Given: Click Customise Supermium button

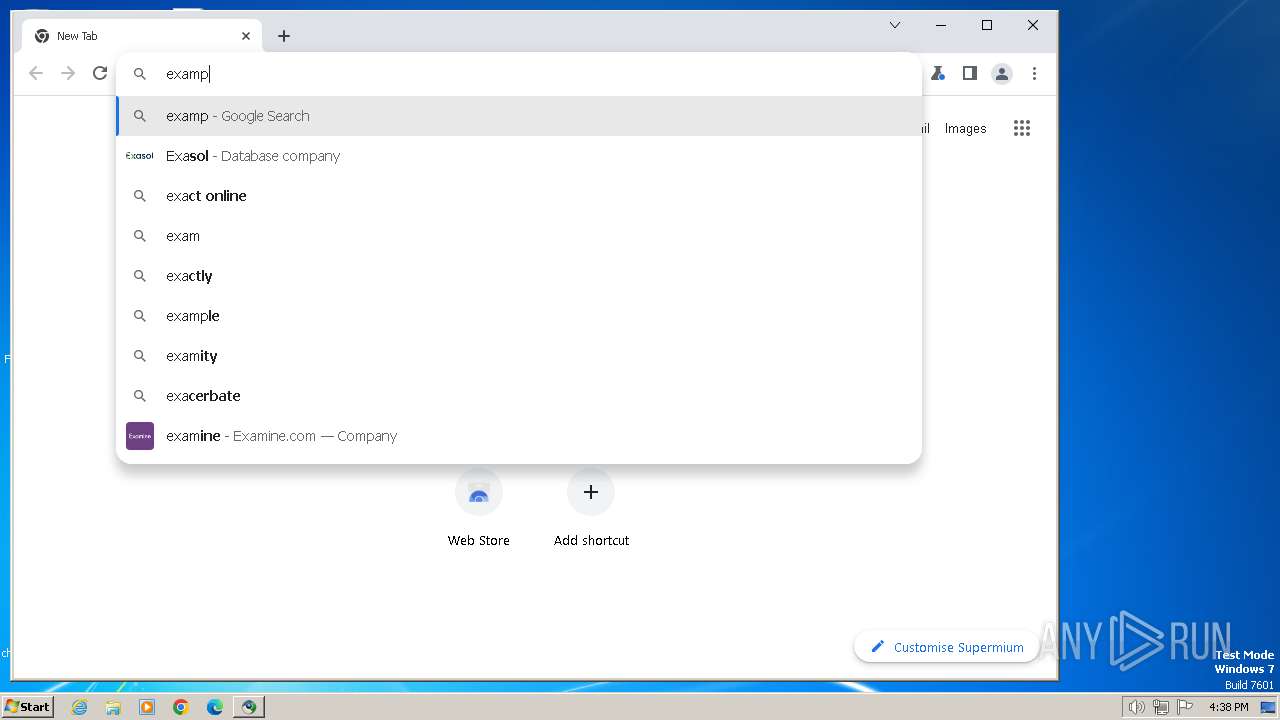Looking at the screenshot, I should point(947,647).
